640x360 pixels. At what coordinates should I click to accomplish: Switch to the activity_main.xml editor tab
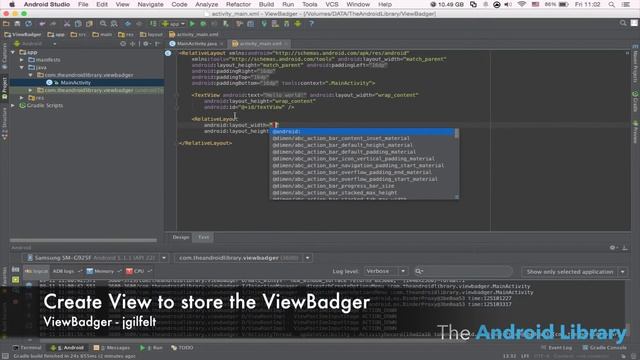259,43
